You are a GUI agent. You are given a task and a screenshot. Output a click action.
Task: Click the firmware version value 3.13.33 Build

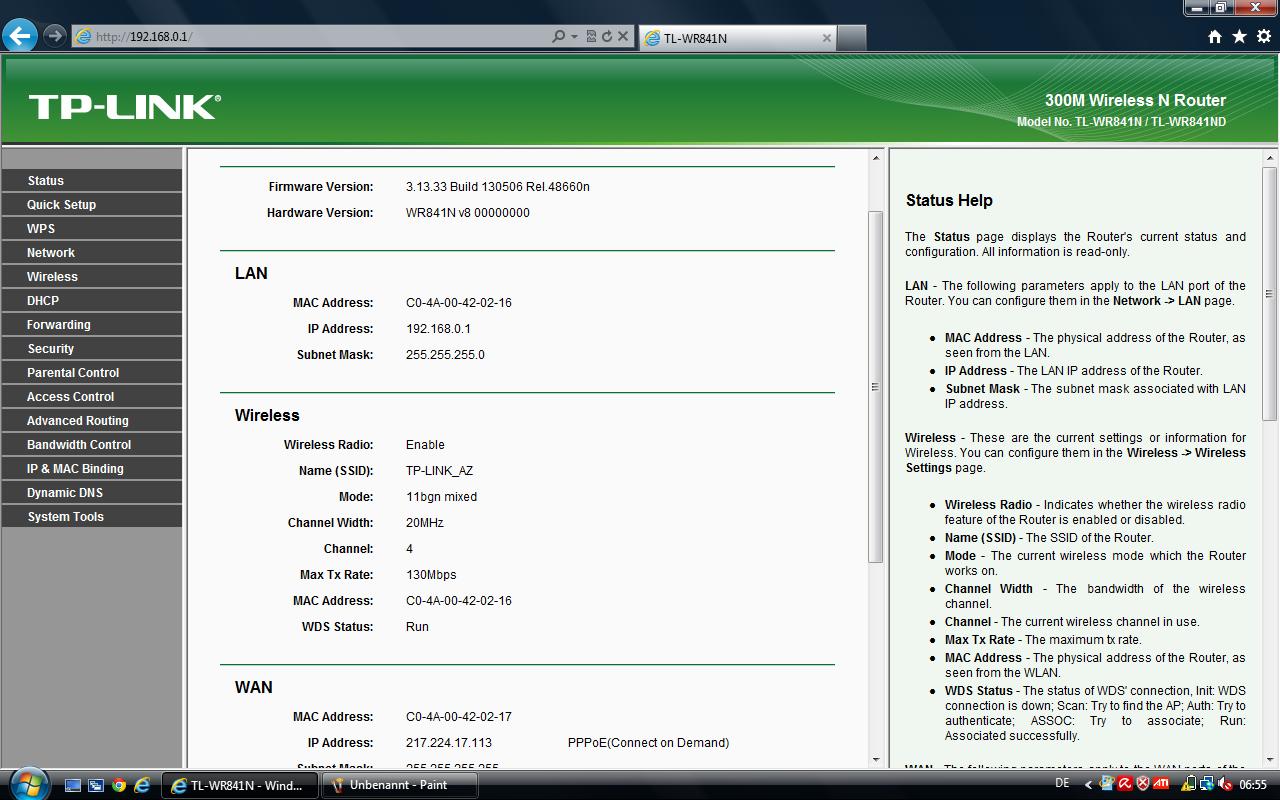(x=498, y=187)
